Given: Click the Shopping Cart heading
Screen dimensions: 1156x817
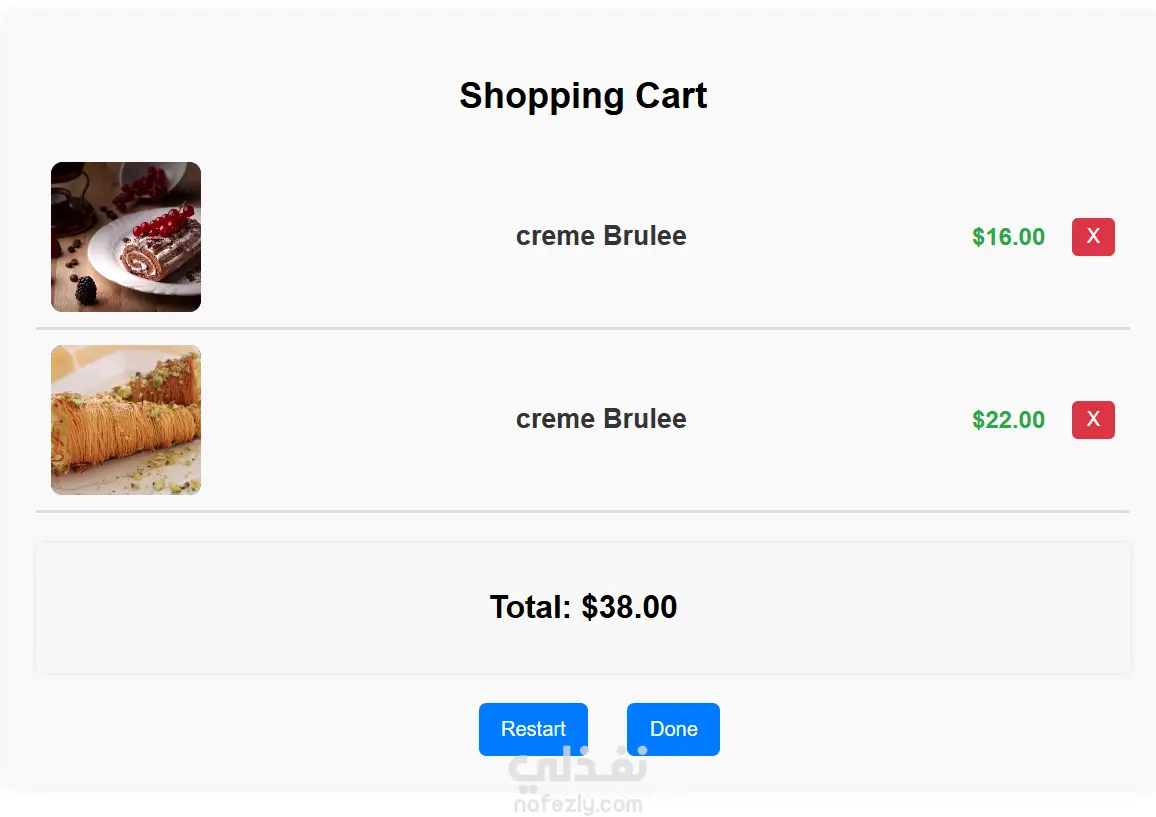Looking at the screenshot, I should click(583, 96).
